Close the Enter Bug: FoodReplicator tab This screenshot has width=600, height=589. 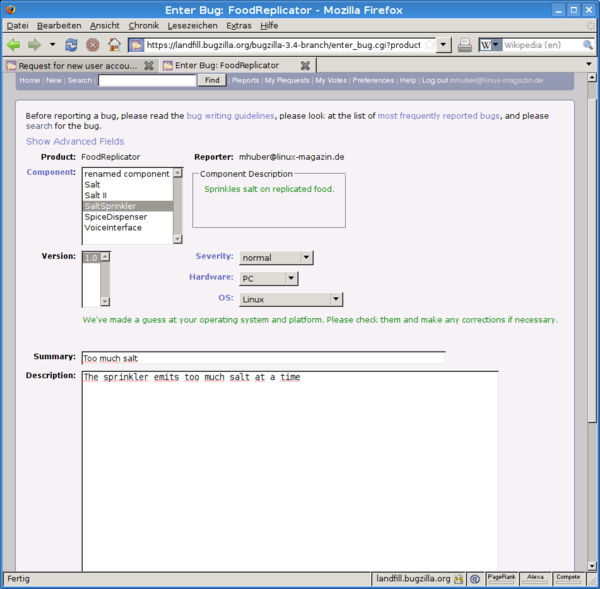point(305,66)
